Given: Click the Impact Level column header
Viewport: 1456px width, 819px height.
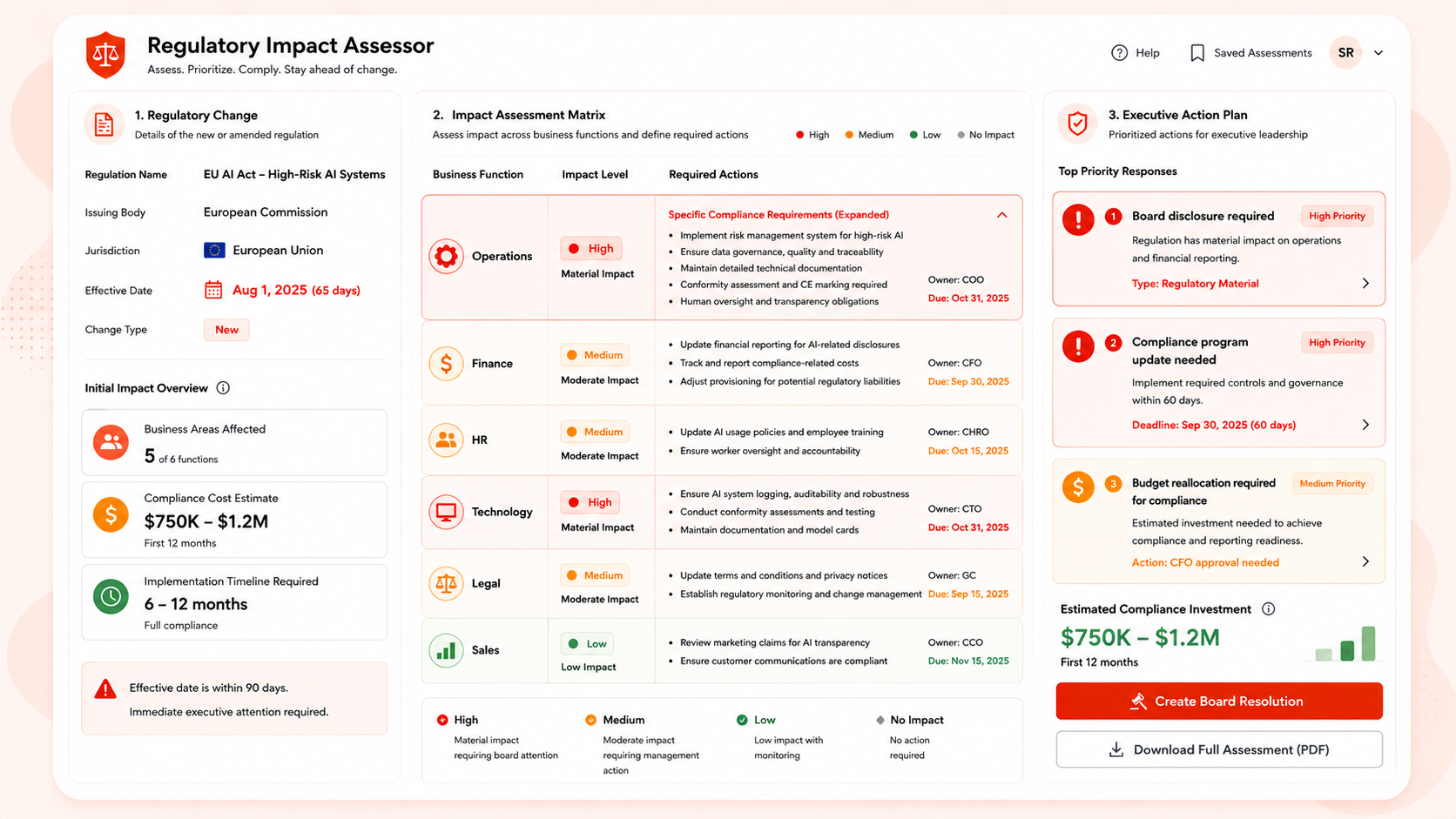Looking at the screenshot, I should tap(595, 174).
